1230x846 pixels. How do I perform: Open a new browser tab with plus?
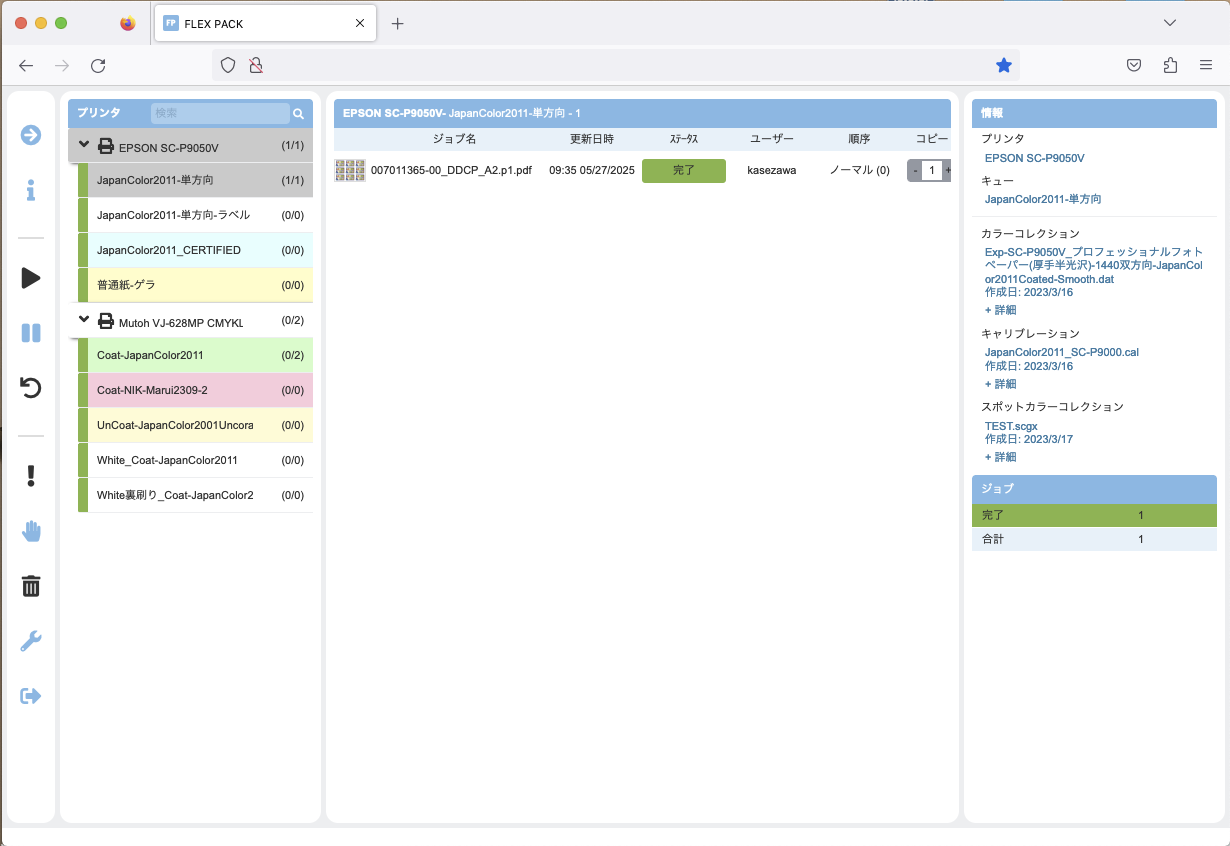tap(397, 23)
